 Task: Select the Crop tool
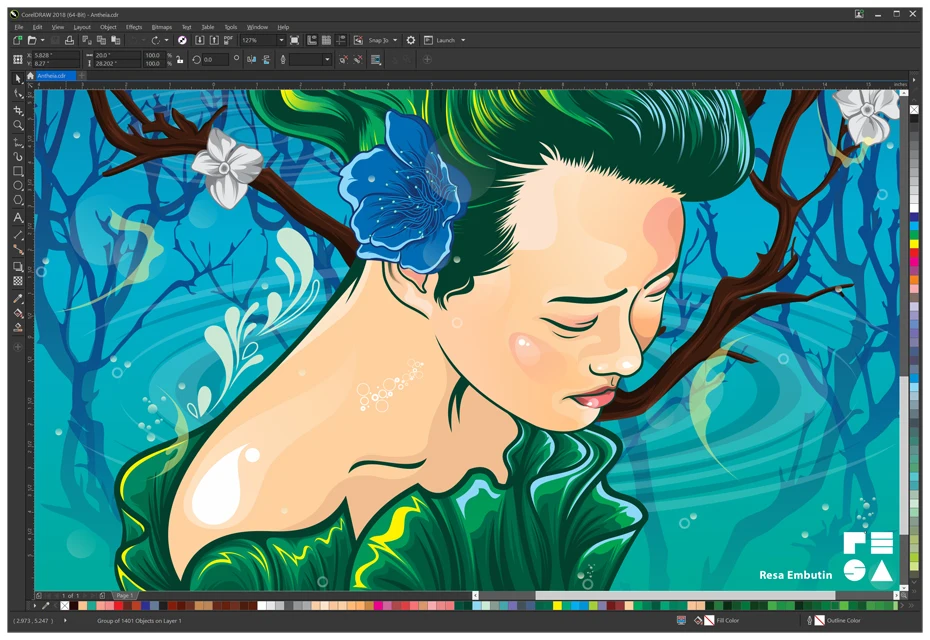(x=17, y=110)
